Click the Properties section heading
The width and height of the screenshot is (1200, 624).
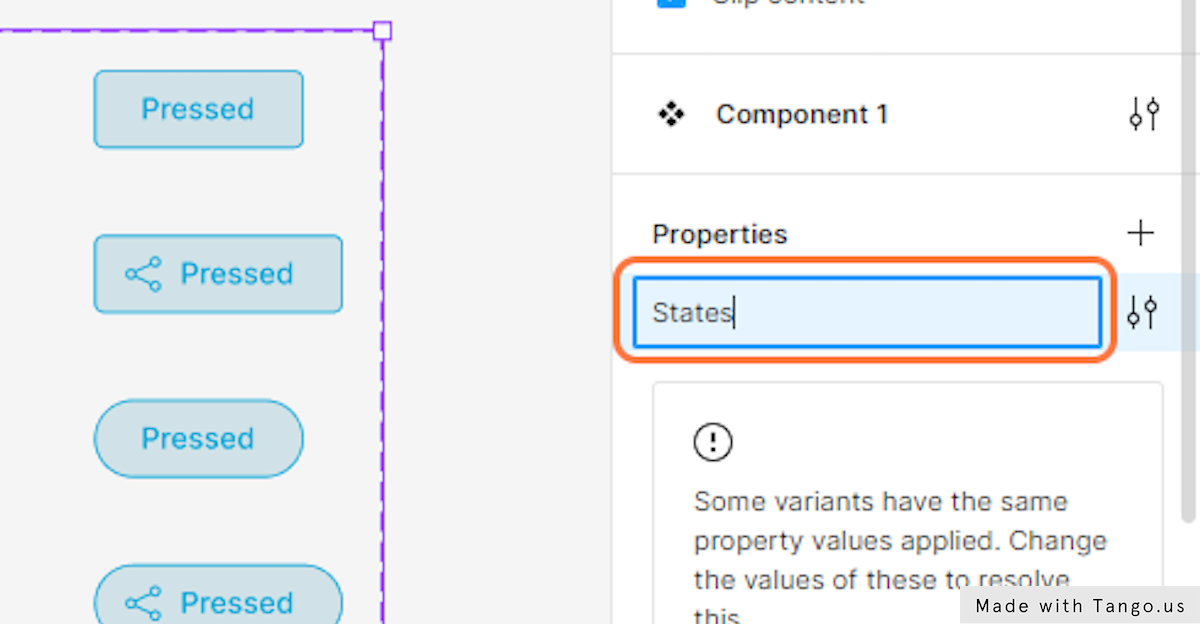click(720, 234)
